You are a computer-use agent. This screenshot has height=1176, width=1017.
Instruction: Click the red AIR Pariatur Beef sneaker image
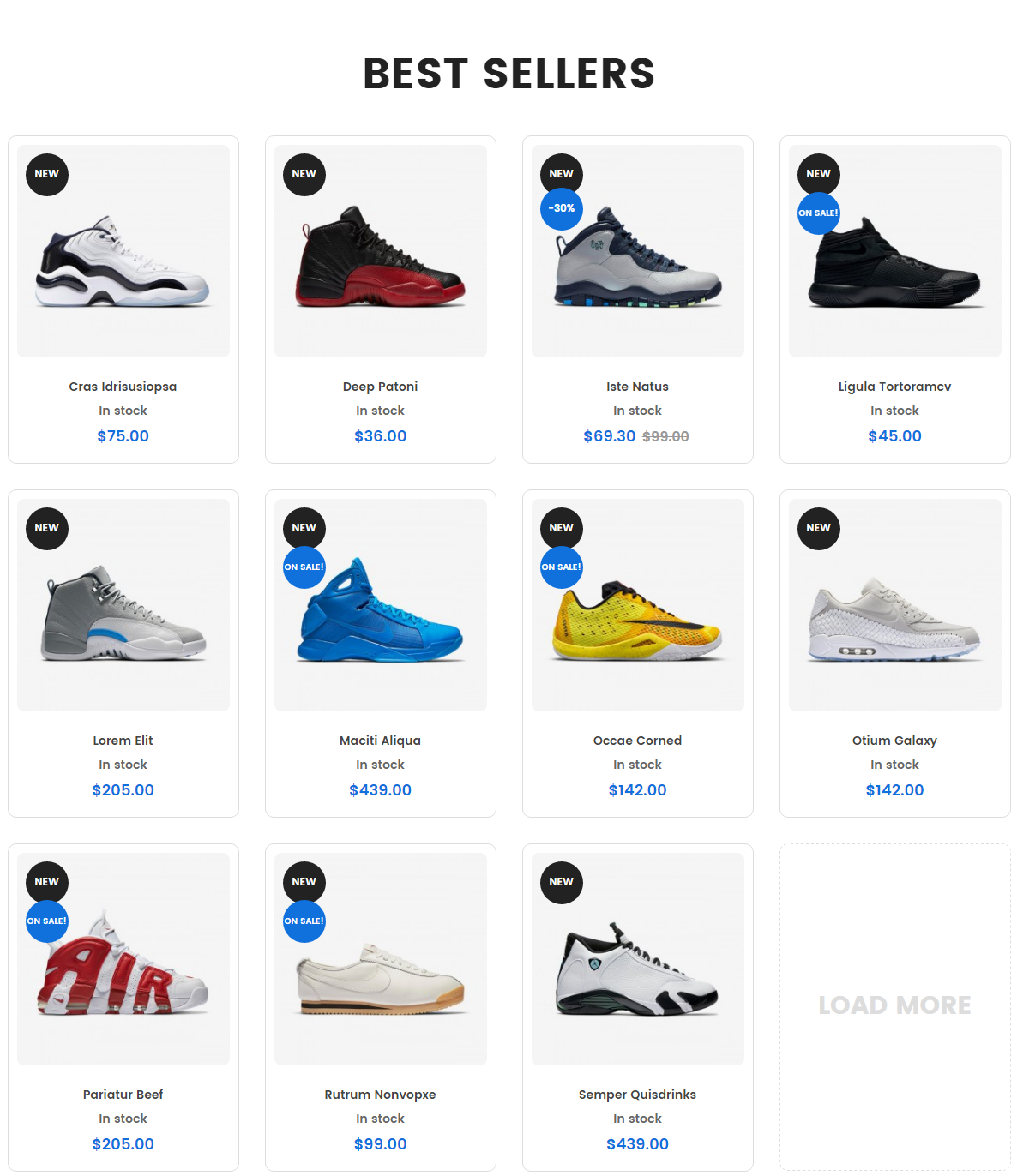pos(123,963)
